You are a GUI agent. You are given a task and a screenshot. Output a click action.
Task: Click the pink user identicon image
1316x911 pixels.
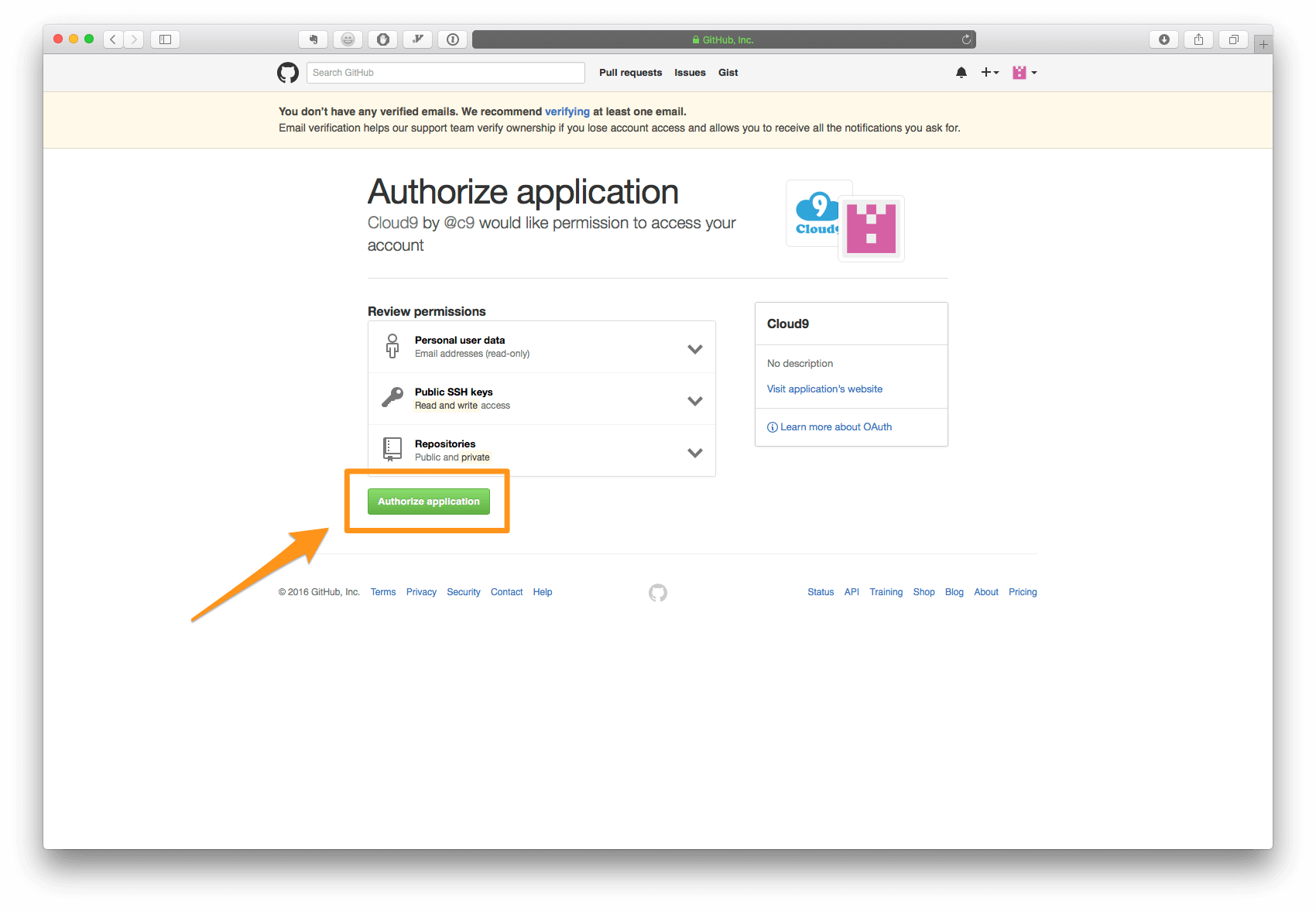pos(872,228)
